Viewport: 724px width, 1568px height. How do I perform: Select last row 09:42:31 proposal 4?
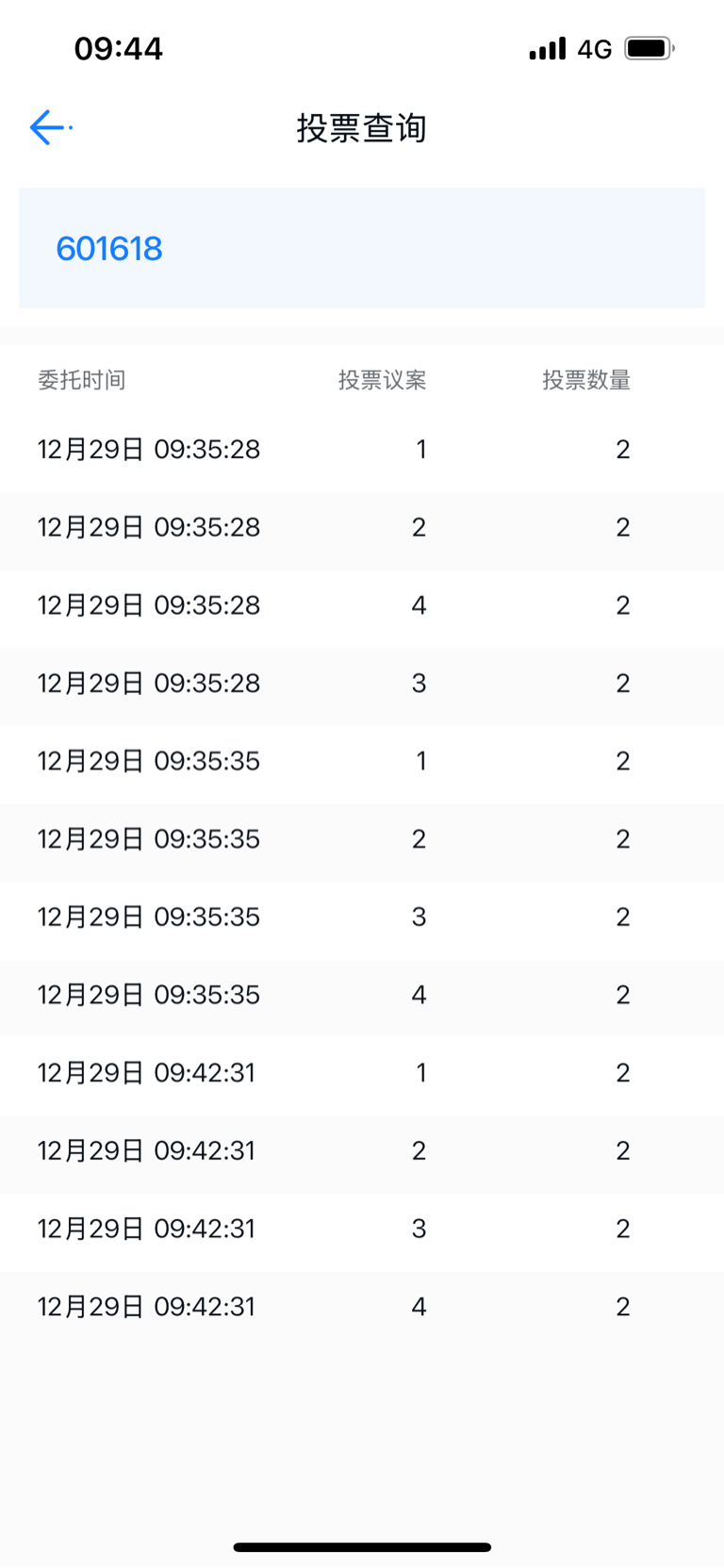[362, 1307]
